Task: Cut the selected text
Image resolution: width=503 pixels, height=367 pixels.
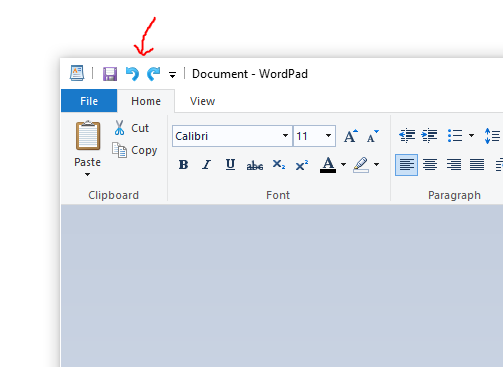Action: tap(131, 128)
